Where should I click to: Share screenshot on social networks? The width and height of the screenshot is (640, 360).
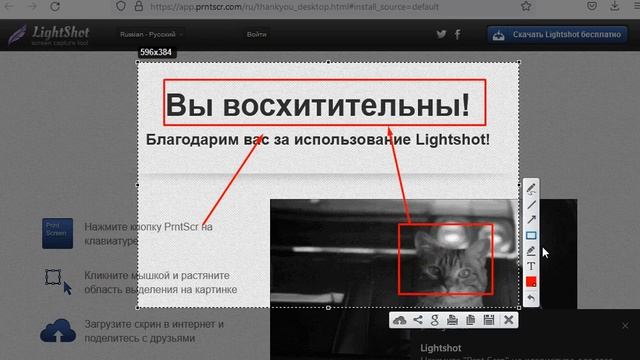(418, 320)
